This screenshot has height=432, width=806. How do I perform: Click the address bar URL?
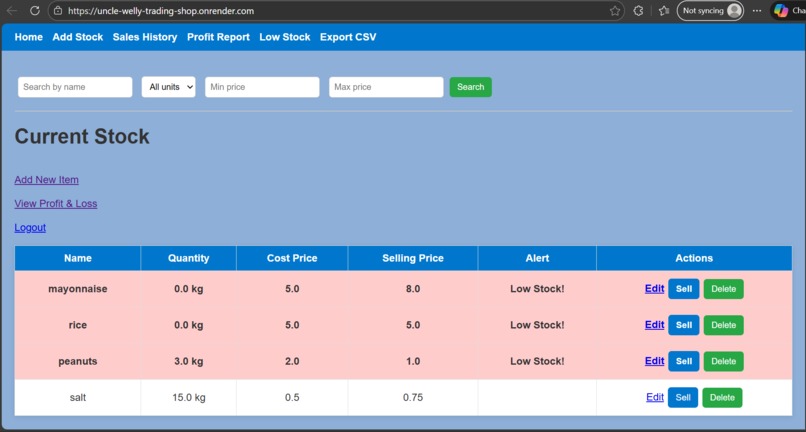pos(161,11)
